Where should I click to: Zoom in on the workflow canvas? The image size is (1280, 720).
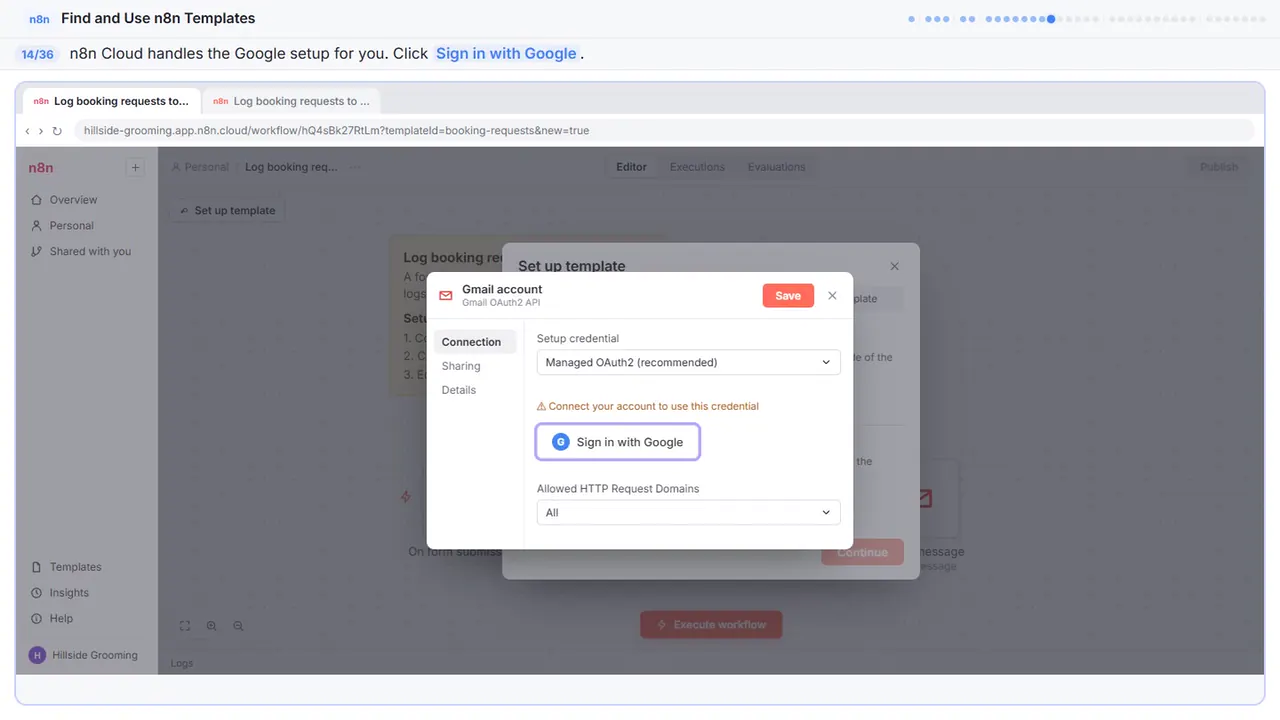pos(211,626)
